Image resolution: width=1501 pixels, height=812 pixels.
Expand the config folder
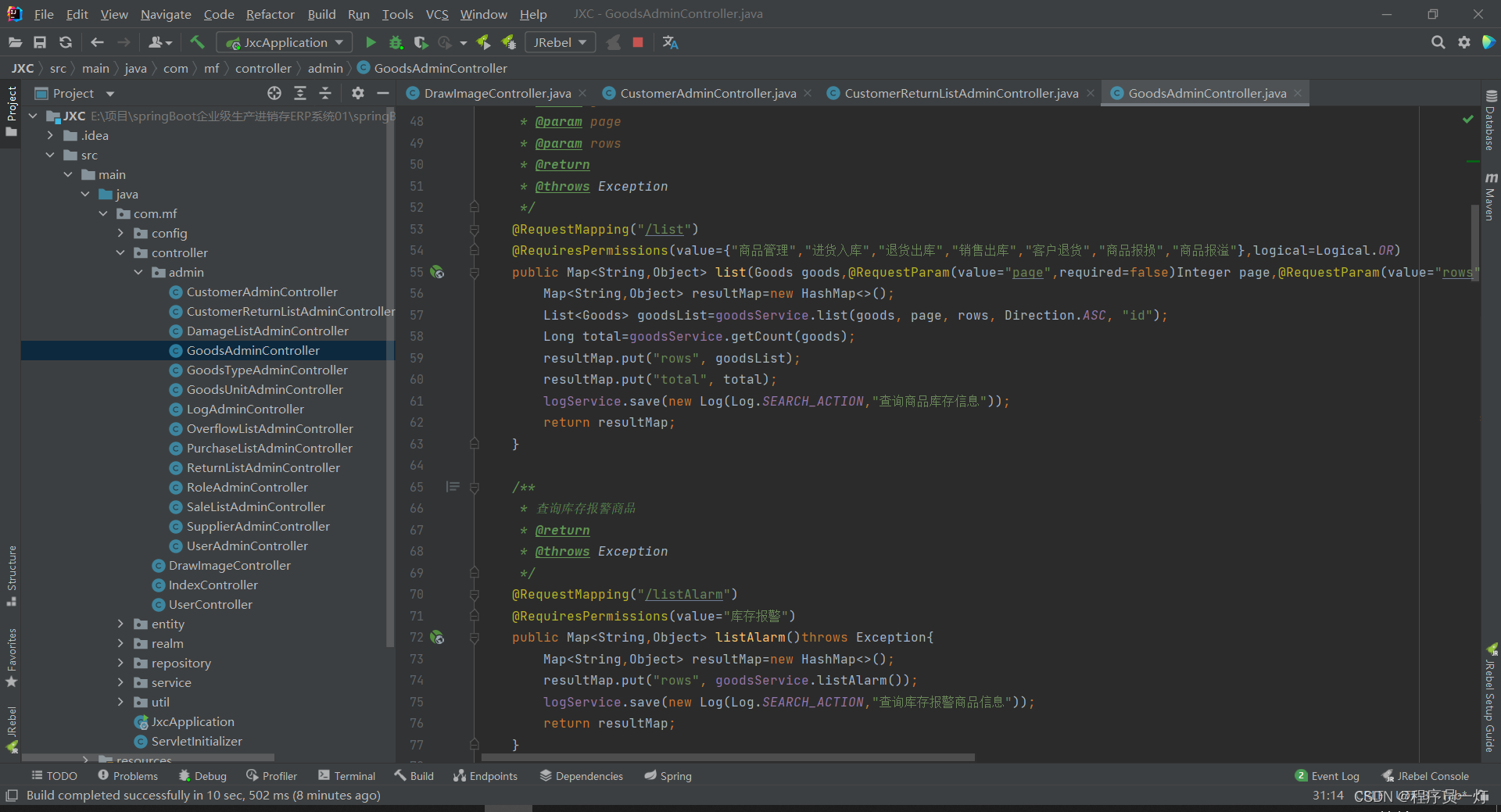(120, 233)
